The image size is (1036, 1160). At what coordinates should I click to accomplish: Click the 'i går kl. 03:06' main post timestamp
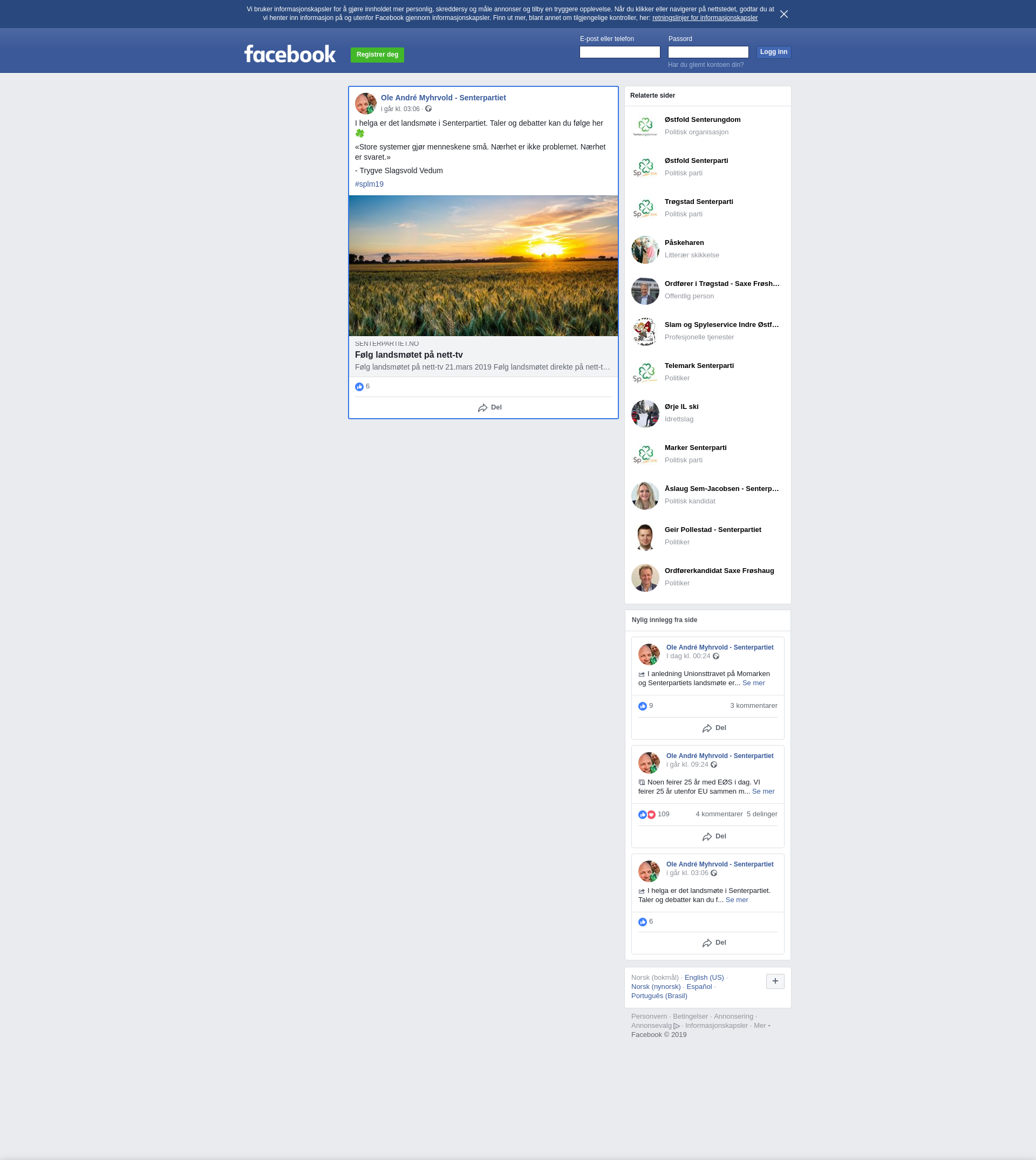pyautogui.click(x=400, y=108)
